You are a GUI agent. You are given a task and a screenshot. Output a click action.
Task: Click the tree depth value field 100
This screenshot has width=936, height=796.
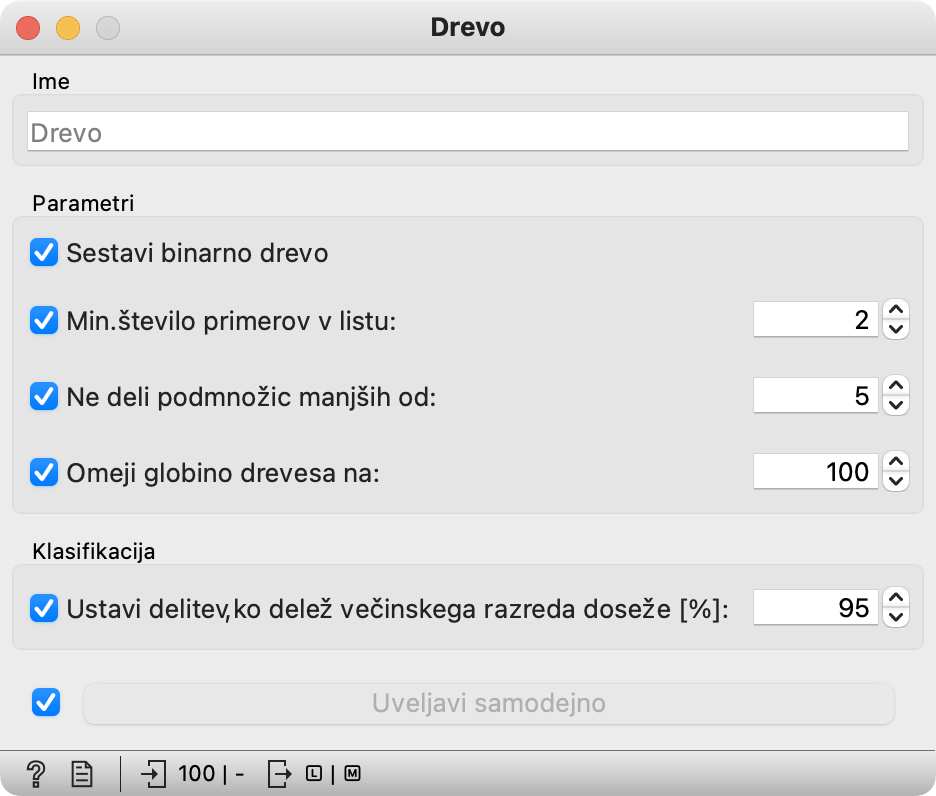coord(815,472)
